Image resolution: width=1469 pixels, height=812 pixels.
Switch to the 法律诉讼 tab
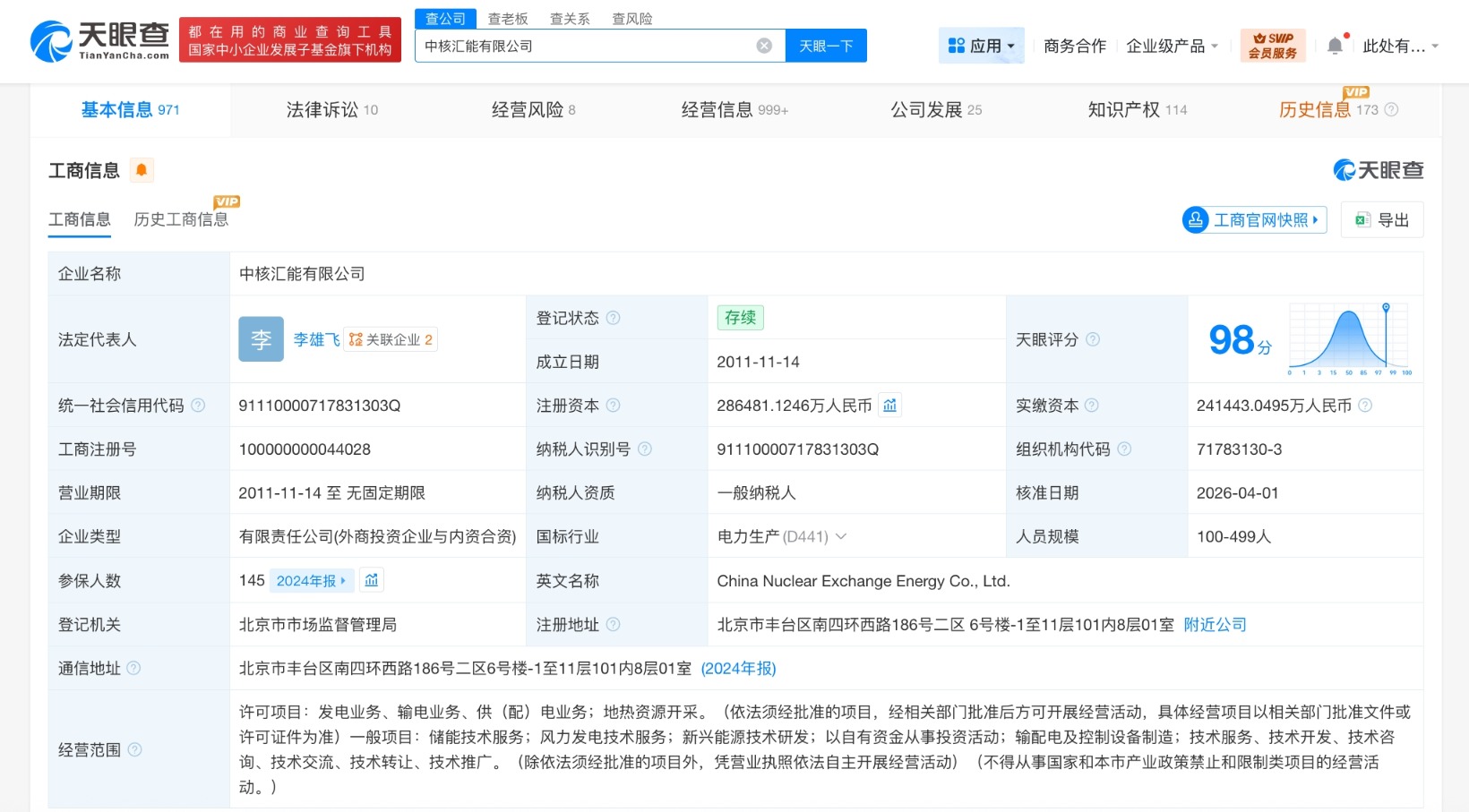coord(331,109)
